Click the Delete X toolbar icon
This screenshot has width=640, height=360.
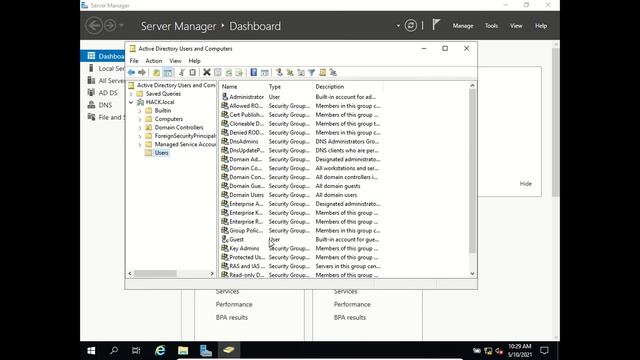[x=207, y=73]
